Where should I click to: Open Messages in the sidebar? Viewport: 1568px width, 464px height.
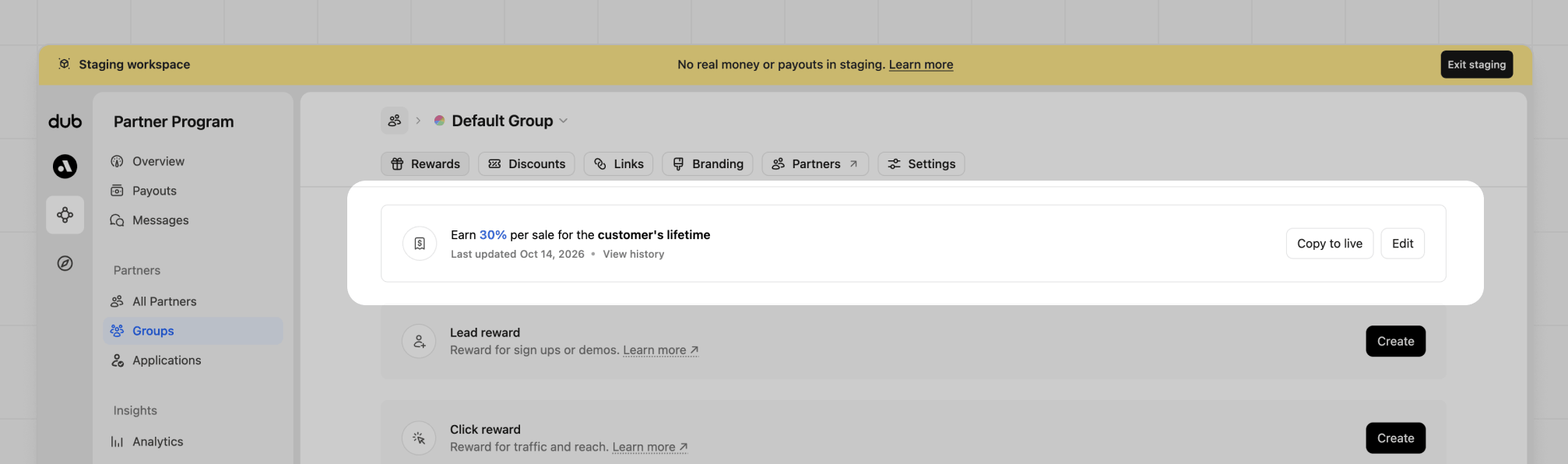(193, 220)
